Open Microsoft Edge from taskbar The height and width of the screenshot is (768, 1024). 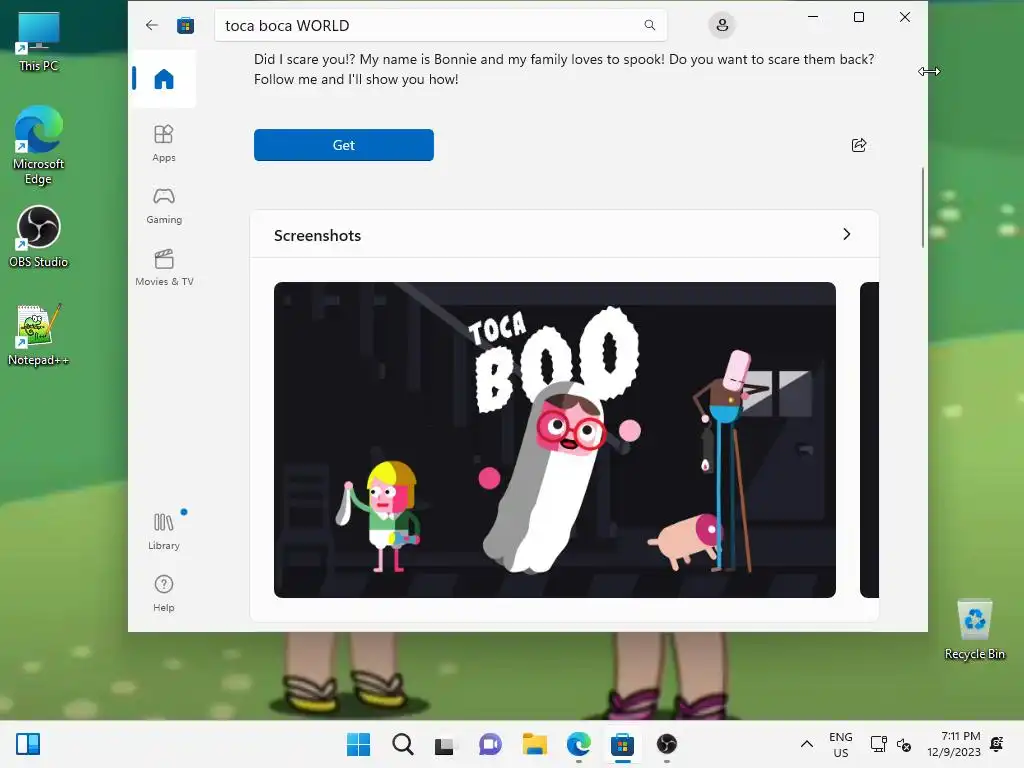[x=579, y=744]
